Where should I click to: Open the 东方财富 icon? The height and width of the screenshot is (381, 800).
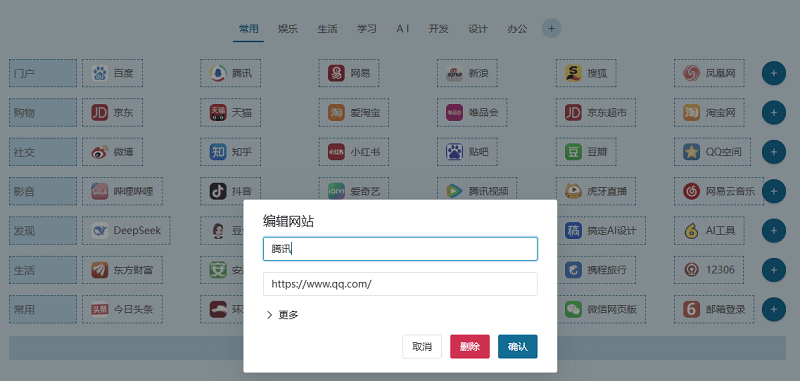pyautogui.click(x=99, y=270)
